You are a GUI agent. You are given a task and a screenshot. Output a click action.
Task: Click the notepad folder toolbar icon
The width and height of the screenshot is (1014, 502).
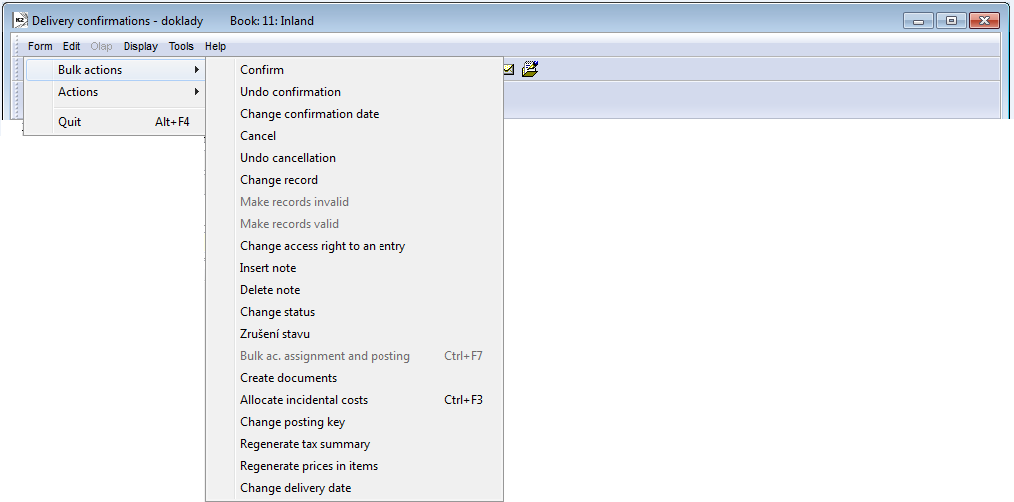pyautogui.click(x=530, y=70)
